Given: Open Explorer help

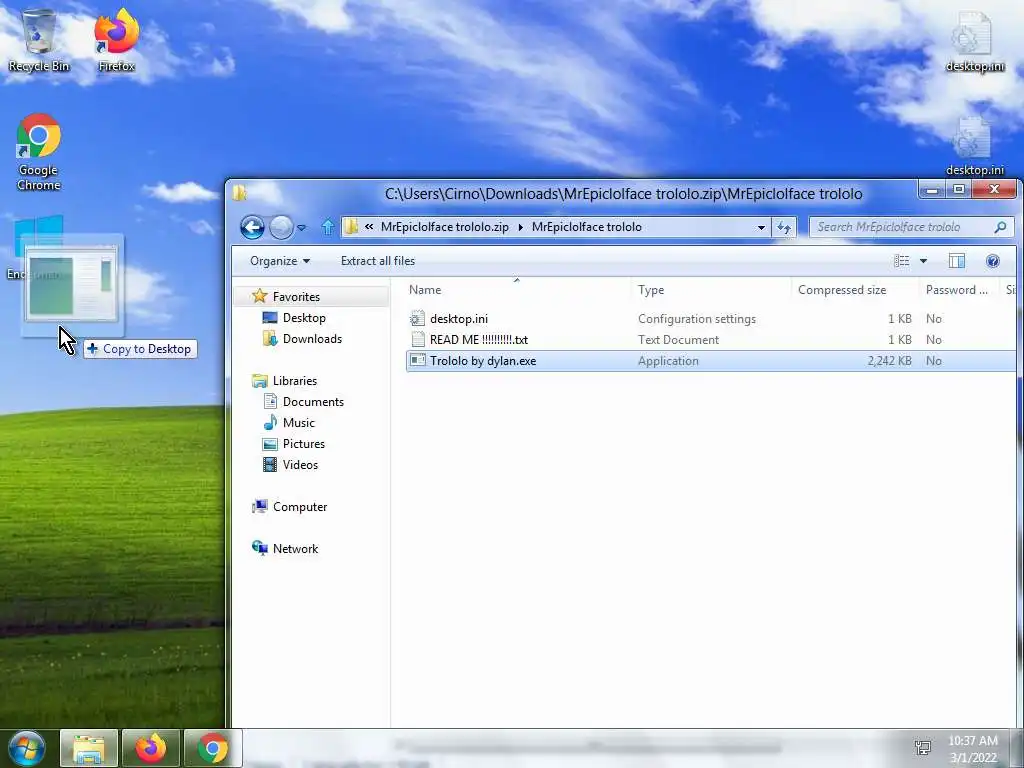Looking at the screenshot, I should [993, 261].
